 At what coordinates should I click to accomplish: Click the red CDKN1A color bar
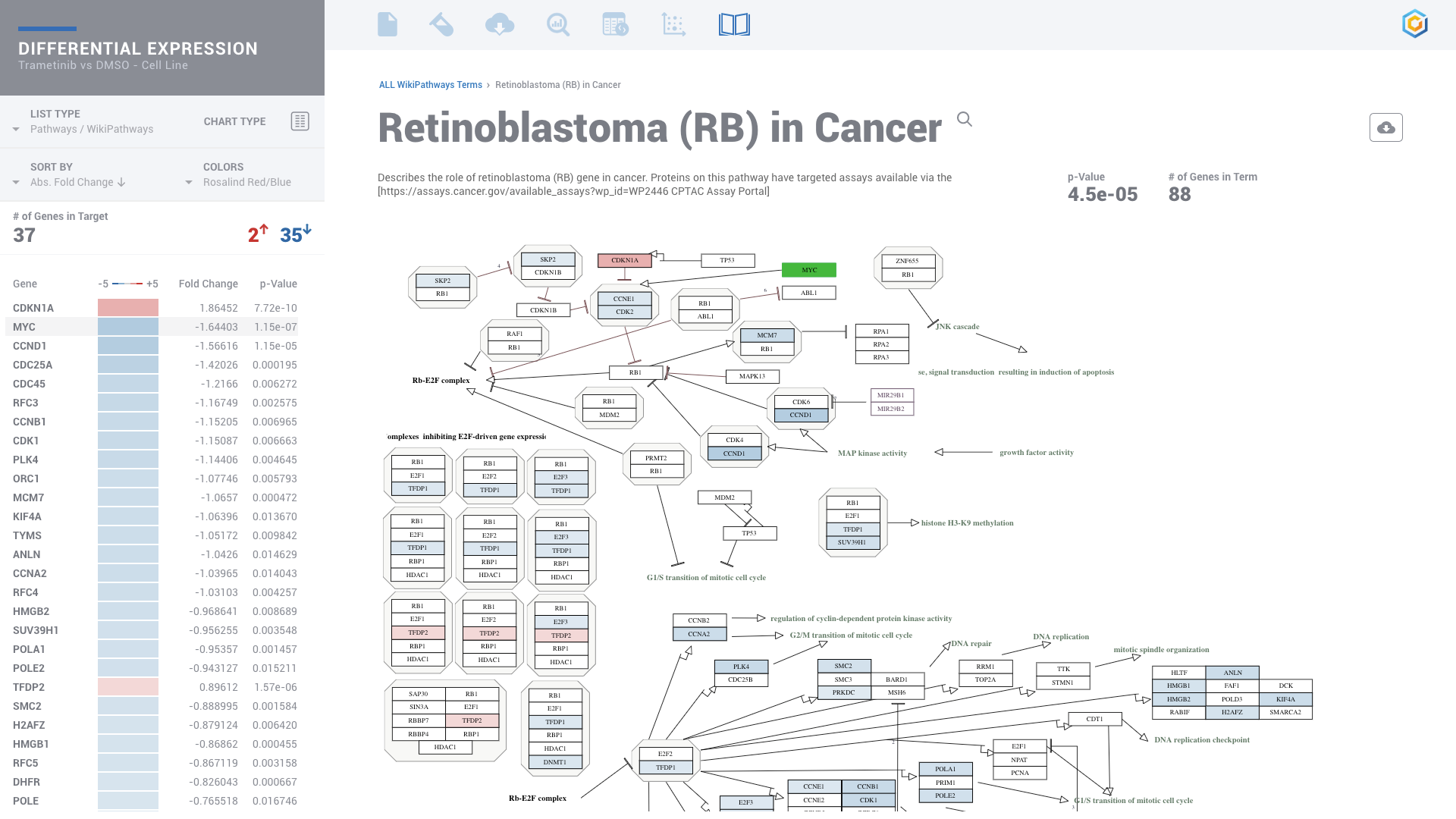coord(128,308)
